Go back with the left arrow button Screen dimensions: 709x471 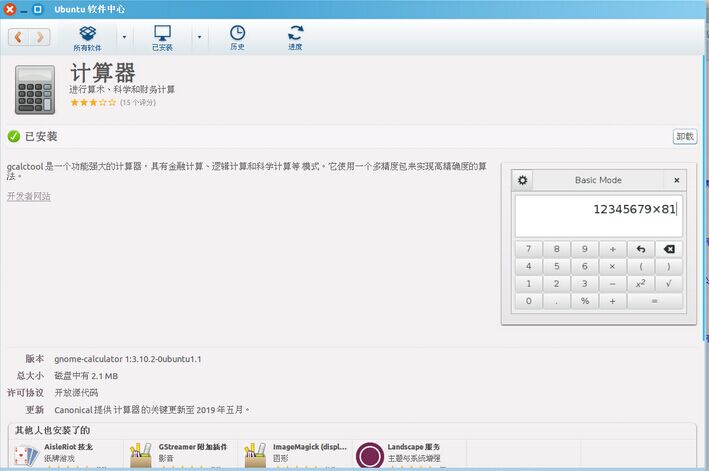pyautogui.click(x=19, y=37)
